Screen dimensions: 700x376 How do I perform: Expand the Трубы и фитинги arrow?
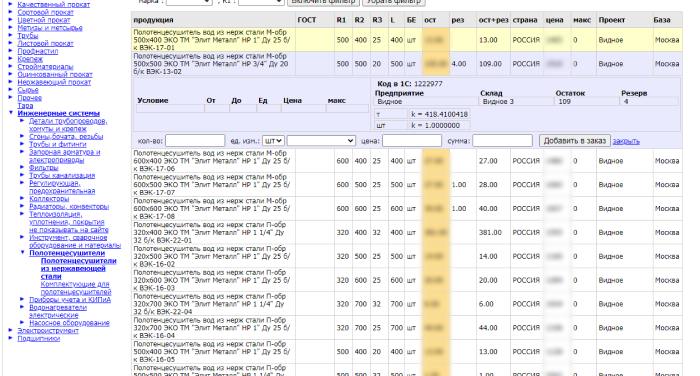coord(22,144)
